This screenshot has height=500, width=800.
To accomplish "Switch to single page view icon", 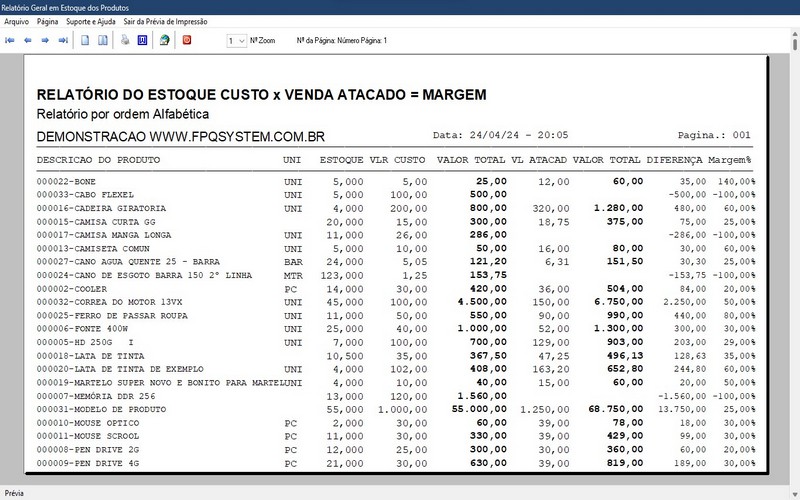I will pos(85,40).
